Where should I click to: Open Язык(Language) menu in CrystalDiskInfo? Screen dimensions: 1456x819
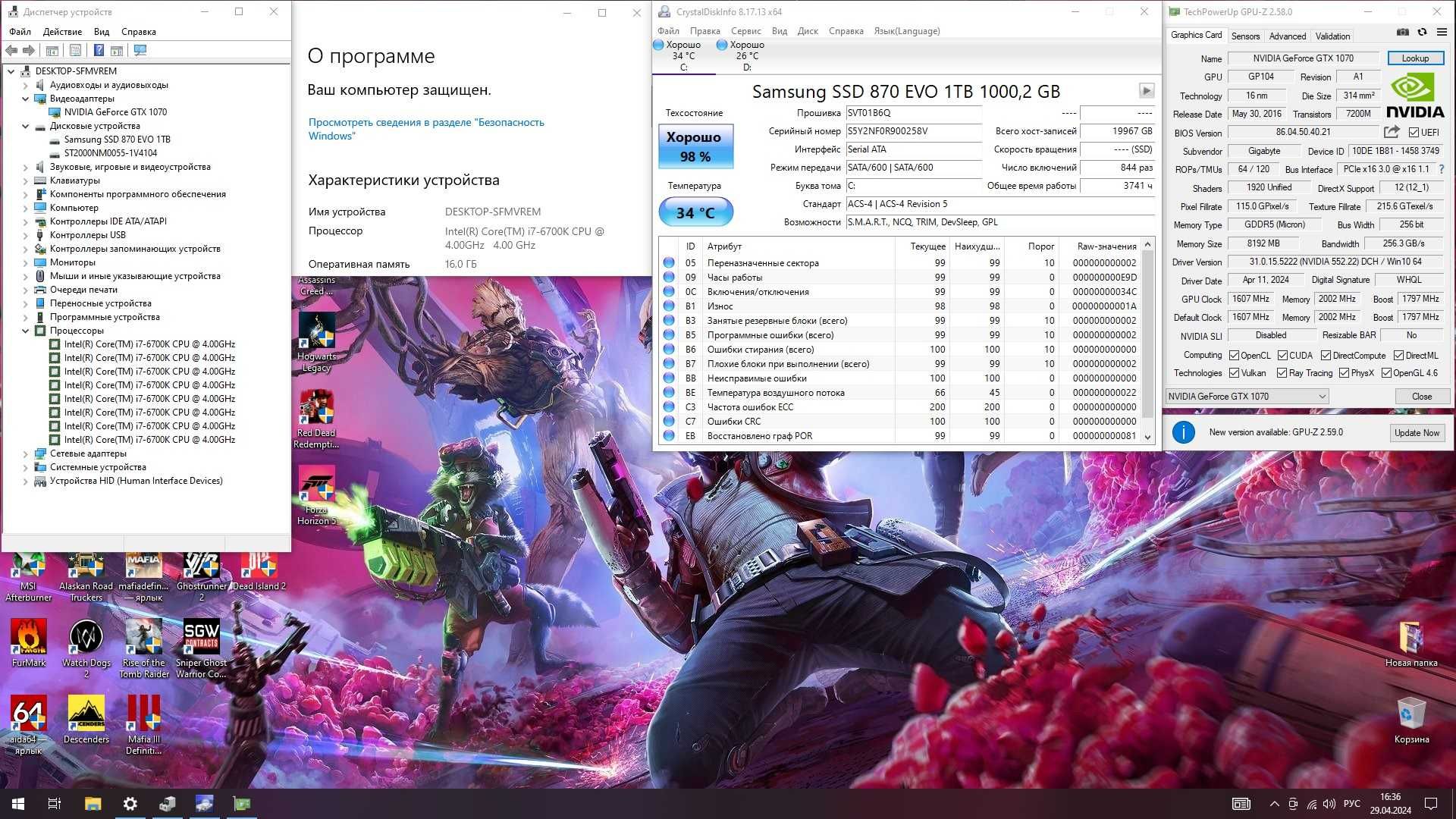pyautogui.click(x=907, y=31)
